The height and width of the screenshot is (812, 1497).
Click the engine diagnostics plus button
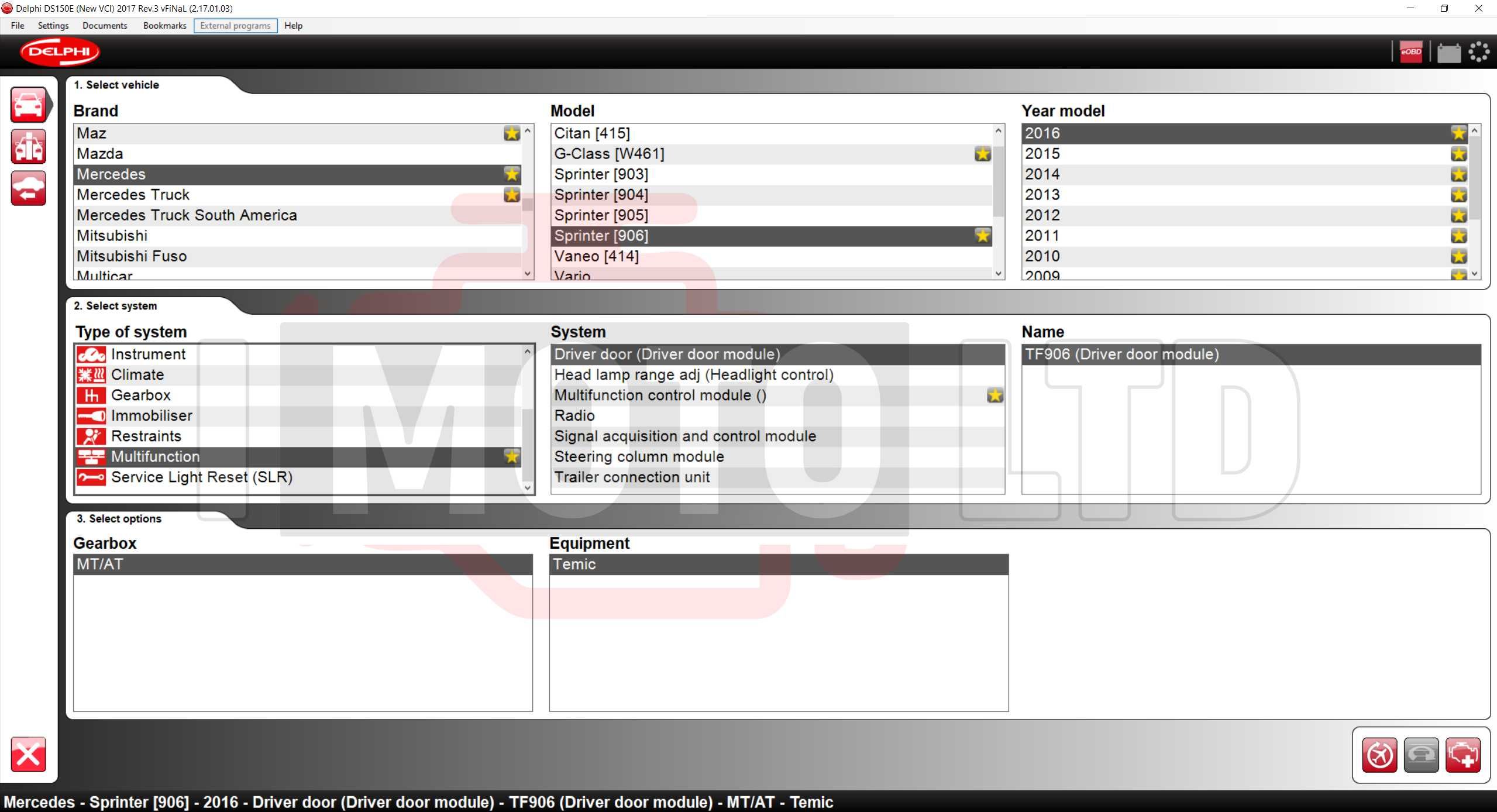coord(1462,755)
